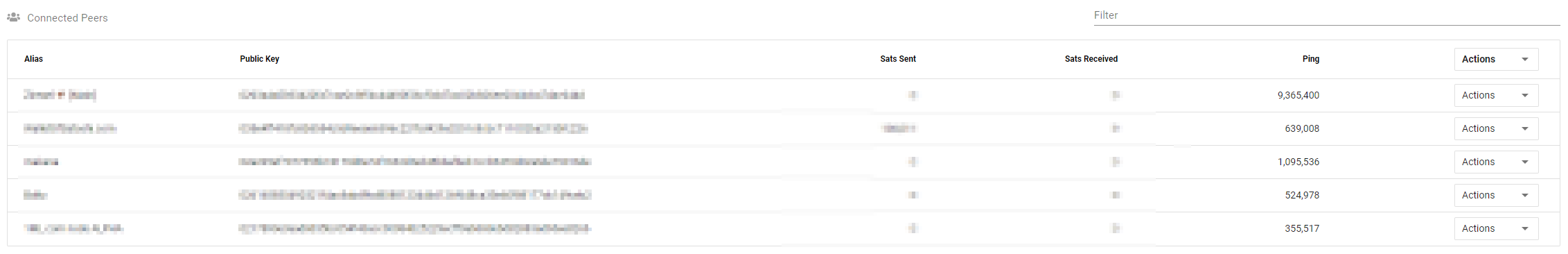Select the ping value 9,365,400 cell
The height and width of the screenshot is (254, 1568).
point(1298,96)
